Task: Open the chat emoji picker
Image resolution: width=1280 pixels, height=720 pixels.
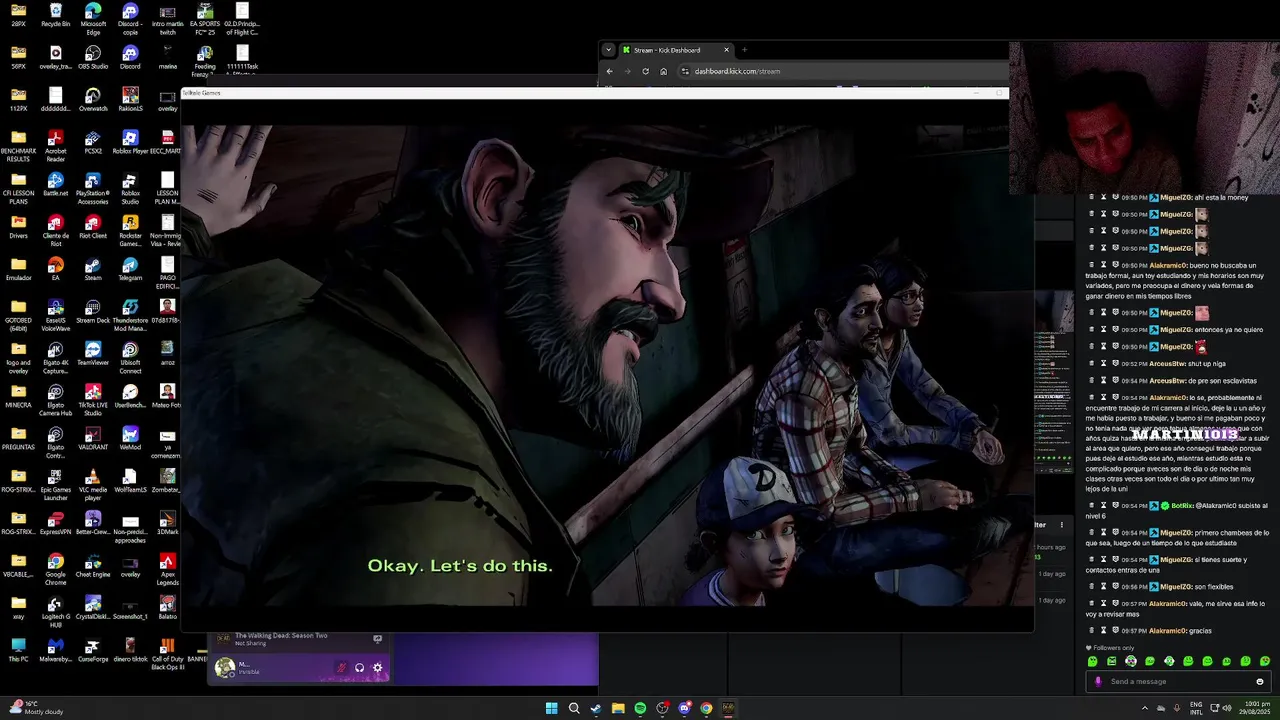Action: pyautogui.click(x=1260, y=682)
